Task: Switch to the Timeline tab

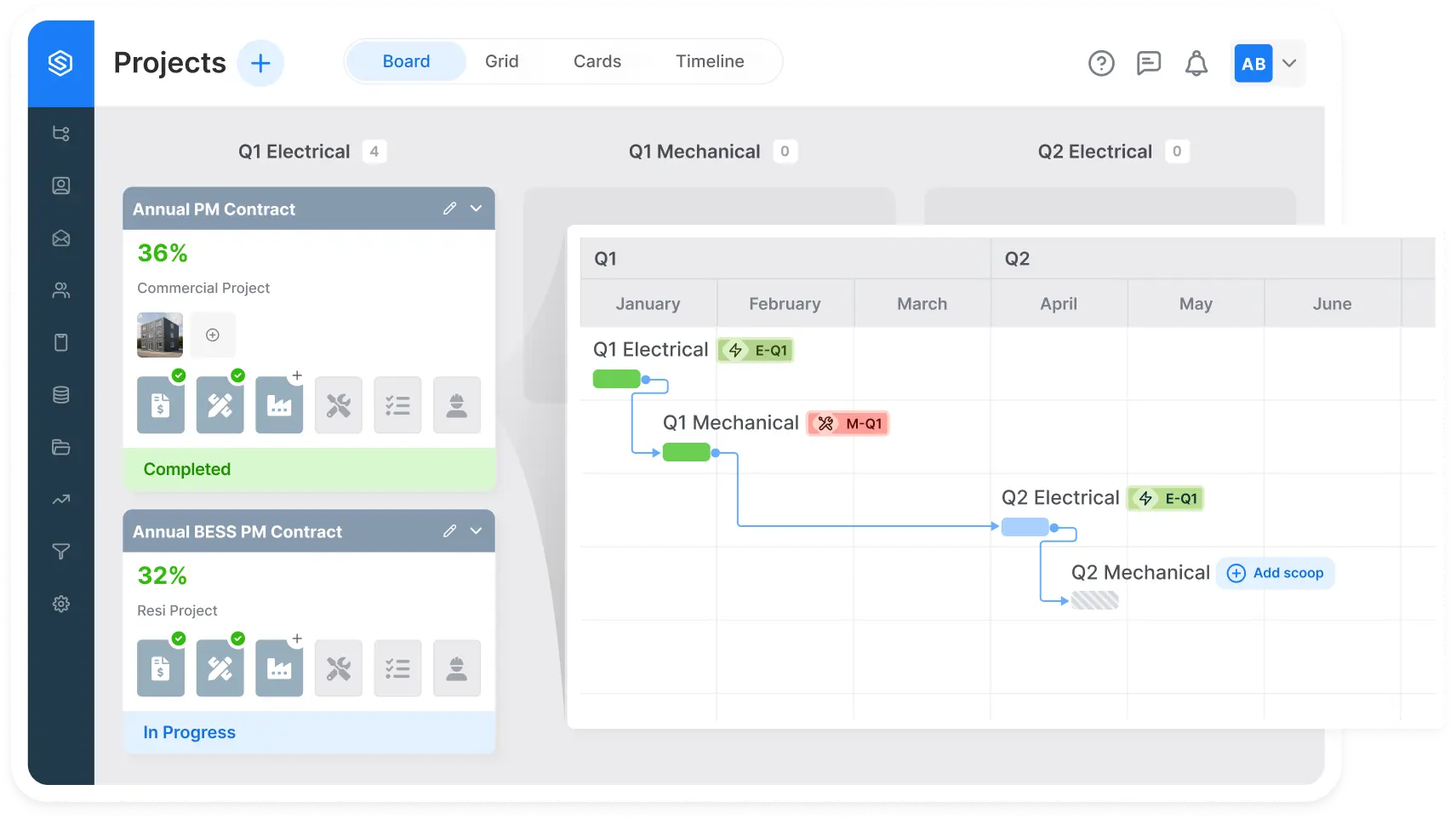Action: pos(710,60)
